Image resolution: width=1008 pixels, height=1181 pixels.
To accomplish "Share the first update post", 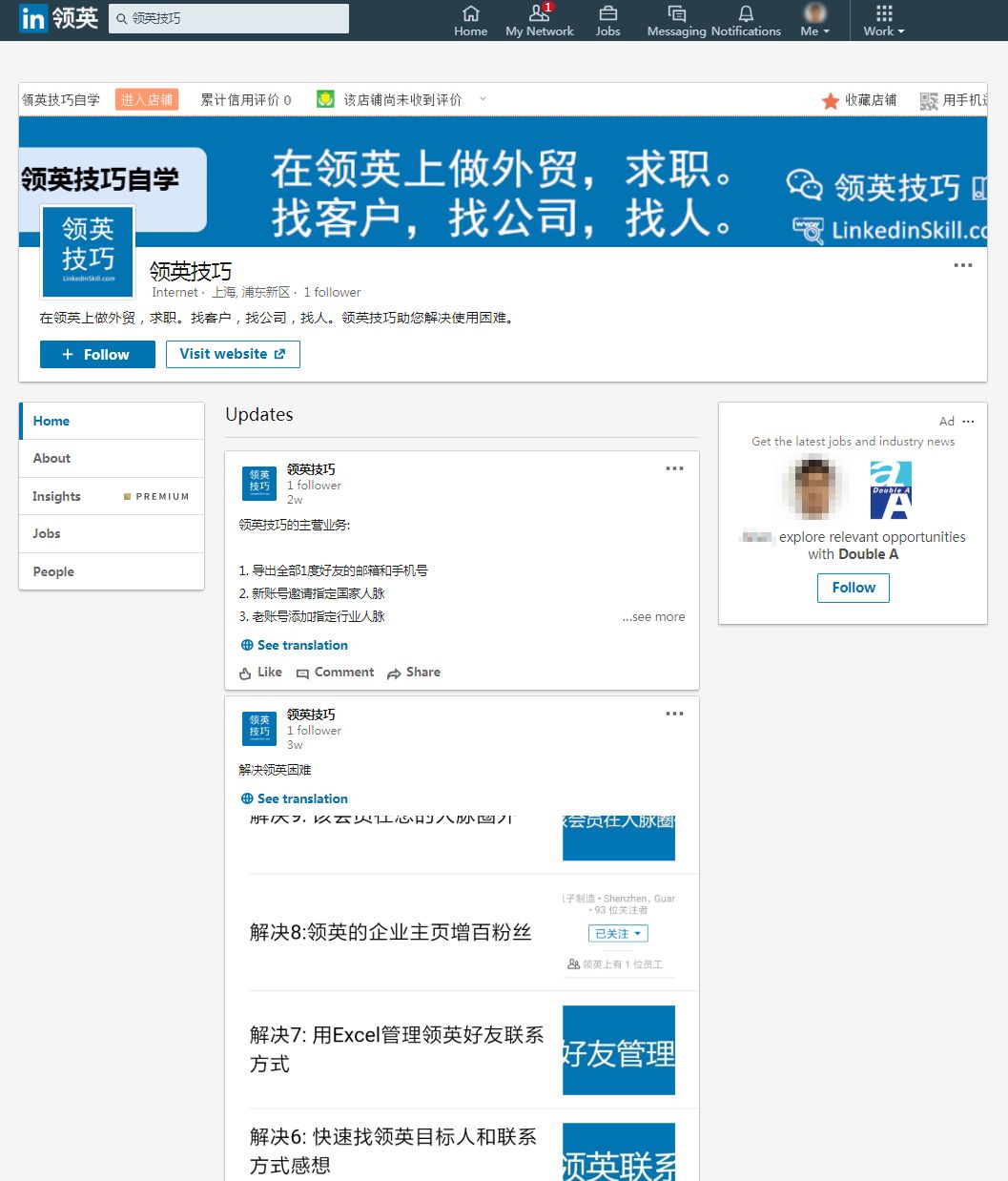I will point(414,673).
